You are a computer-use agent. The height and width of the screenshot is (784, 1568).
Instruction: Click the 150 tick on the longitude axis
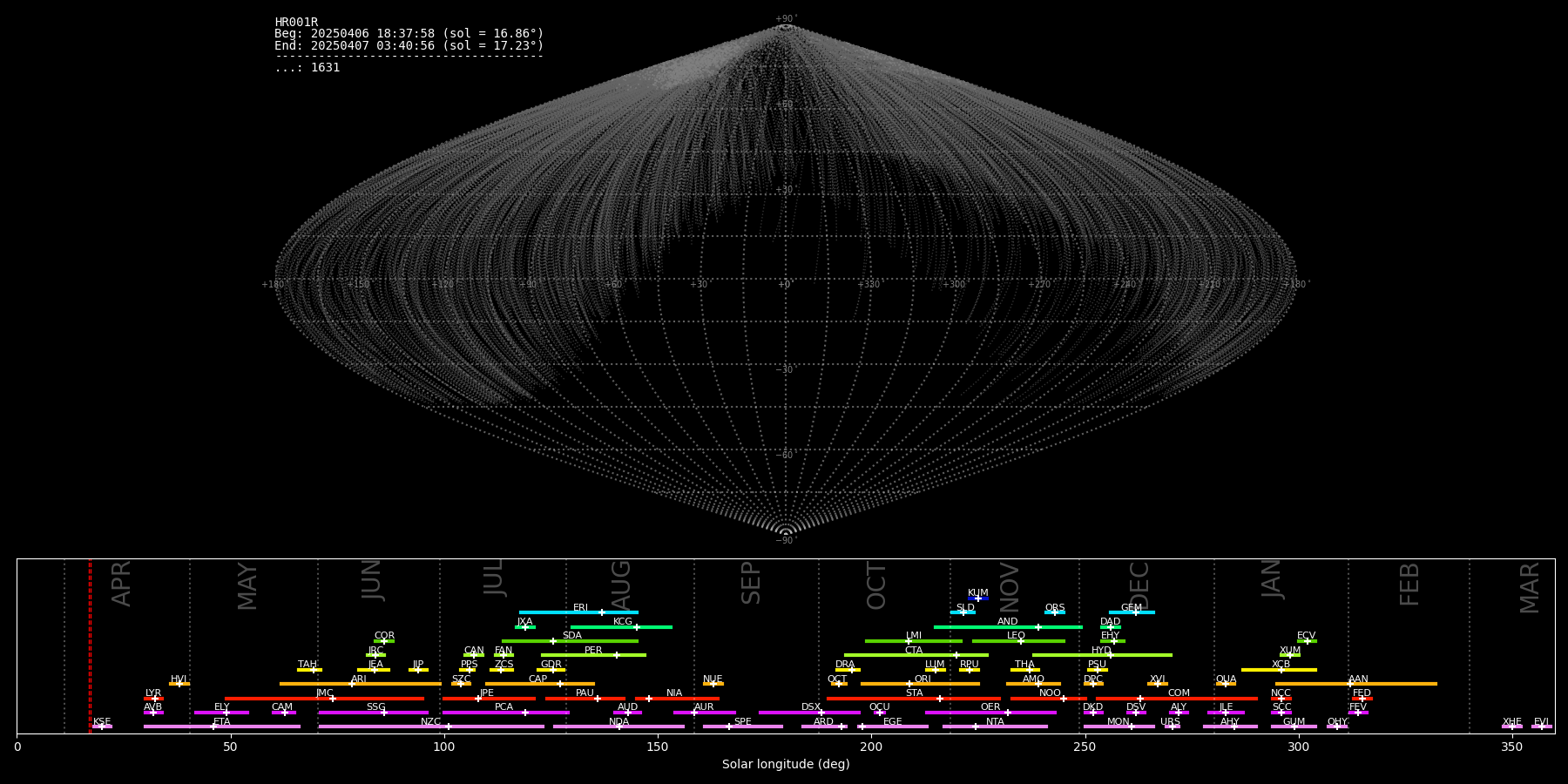point(658,747)
